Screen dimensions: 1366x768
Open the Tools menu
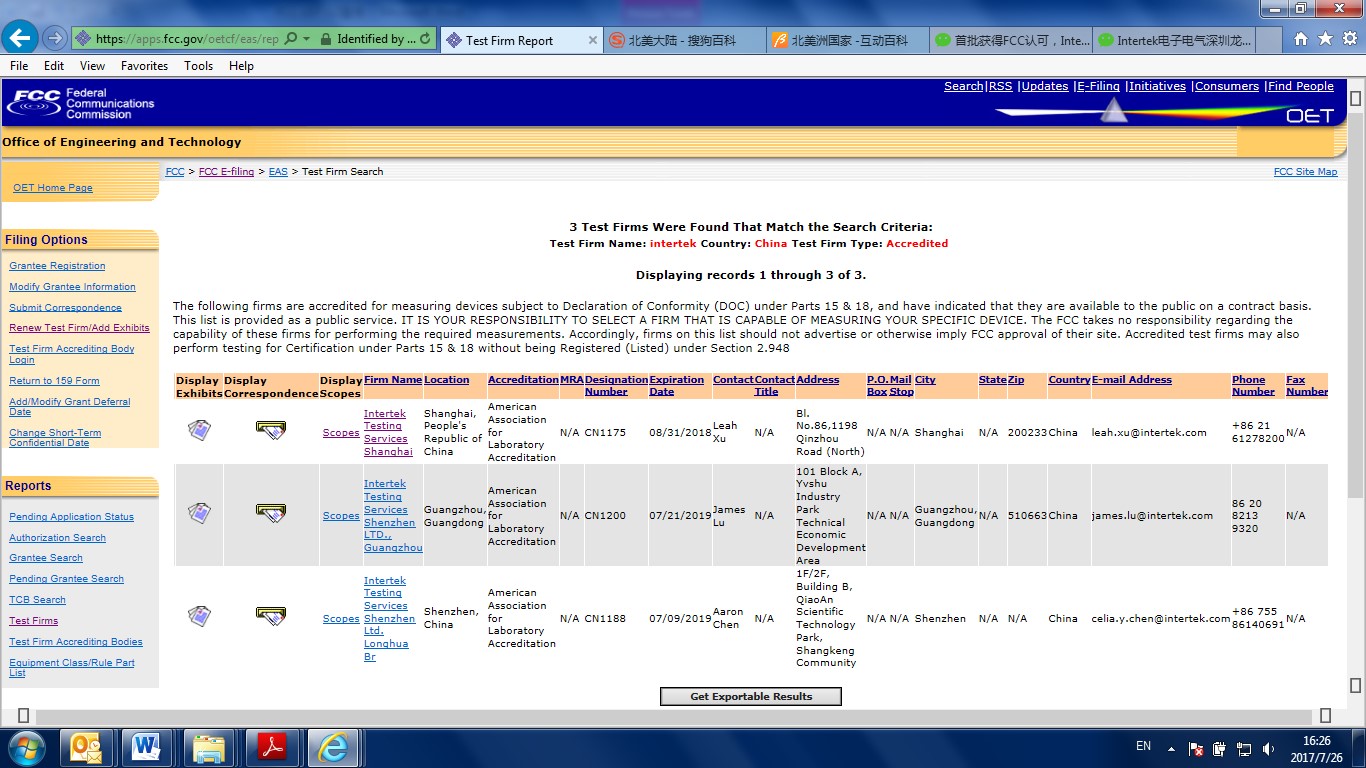click(198, 66)
